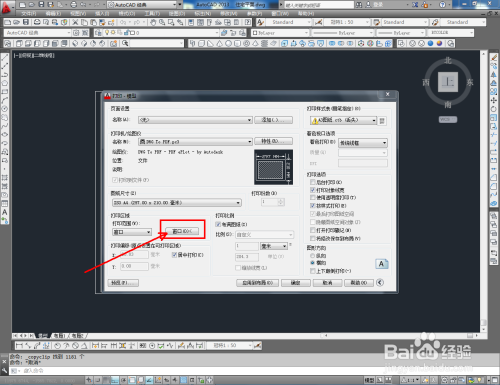Open the 着色打印 shaded plot dropdown
The image size is (500, 385).
coord(363,143)
